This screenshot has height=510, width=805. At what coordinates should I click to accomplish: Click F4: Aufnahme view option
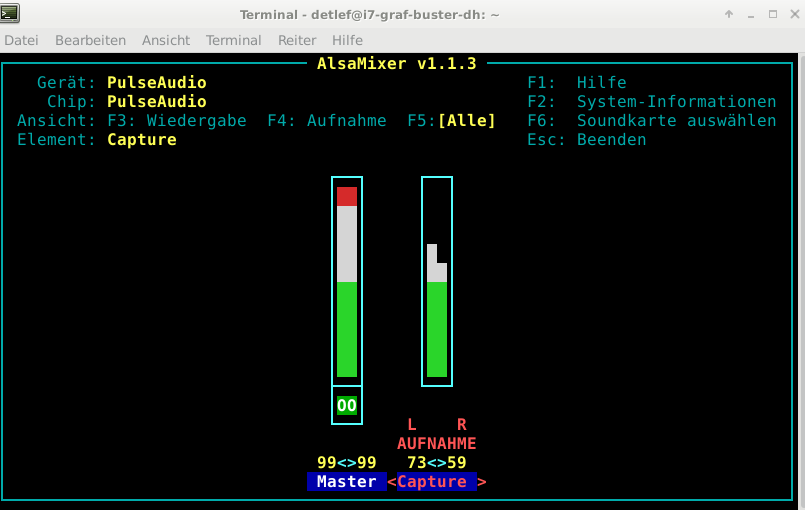click(327, 121)
